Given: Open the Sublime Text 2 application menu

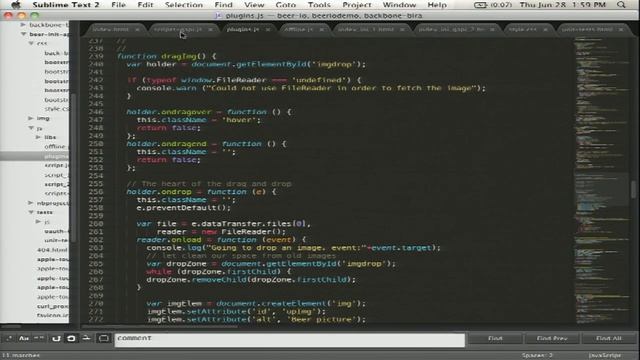Looking at the screenshot, I should 66,5.
